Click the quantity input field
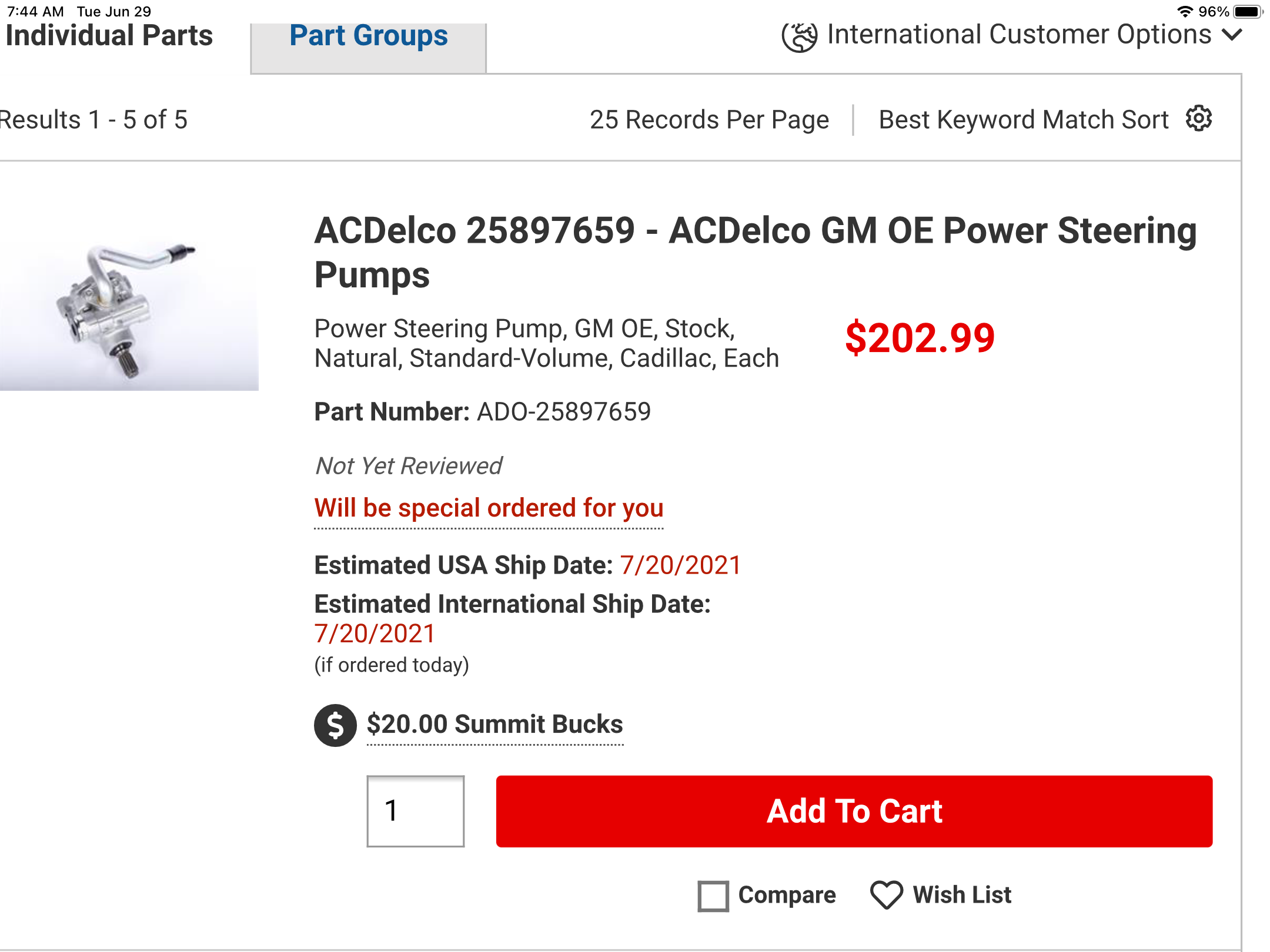The width and height of the screenshot is (1270, 952). point(416,811)
